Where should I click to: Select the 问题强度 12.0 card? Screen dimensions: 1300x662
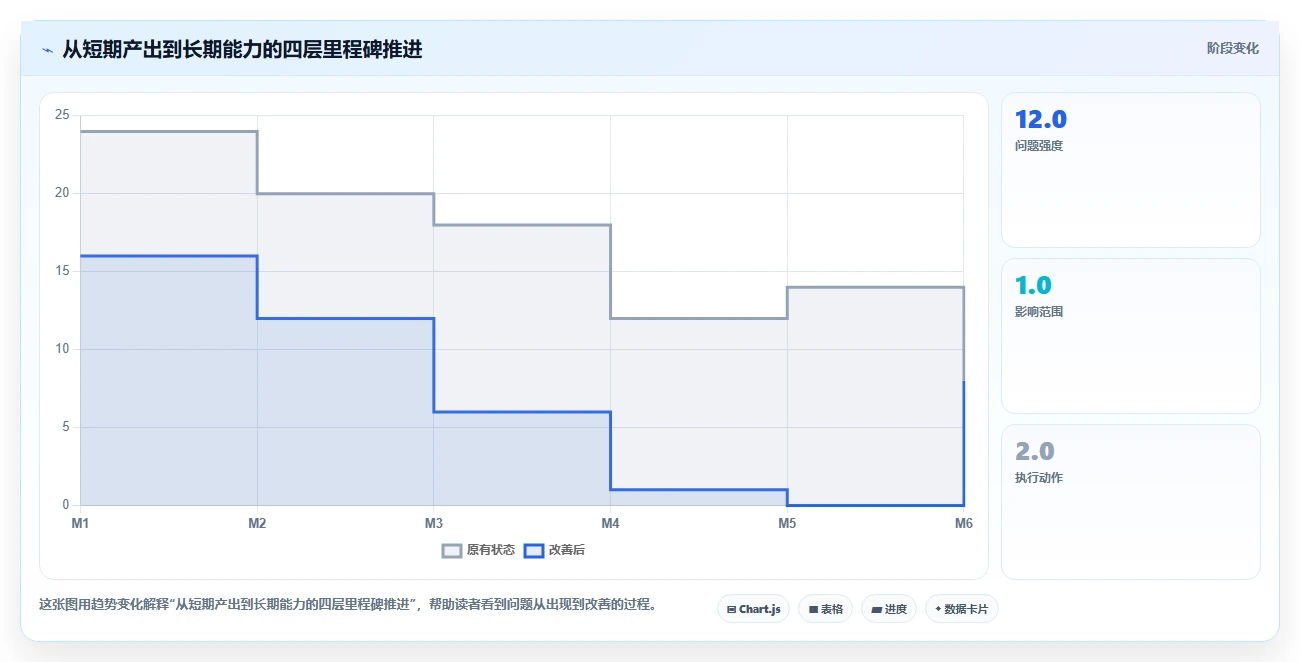(x=1130, y=170)
